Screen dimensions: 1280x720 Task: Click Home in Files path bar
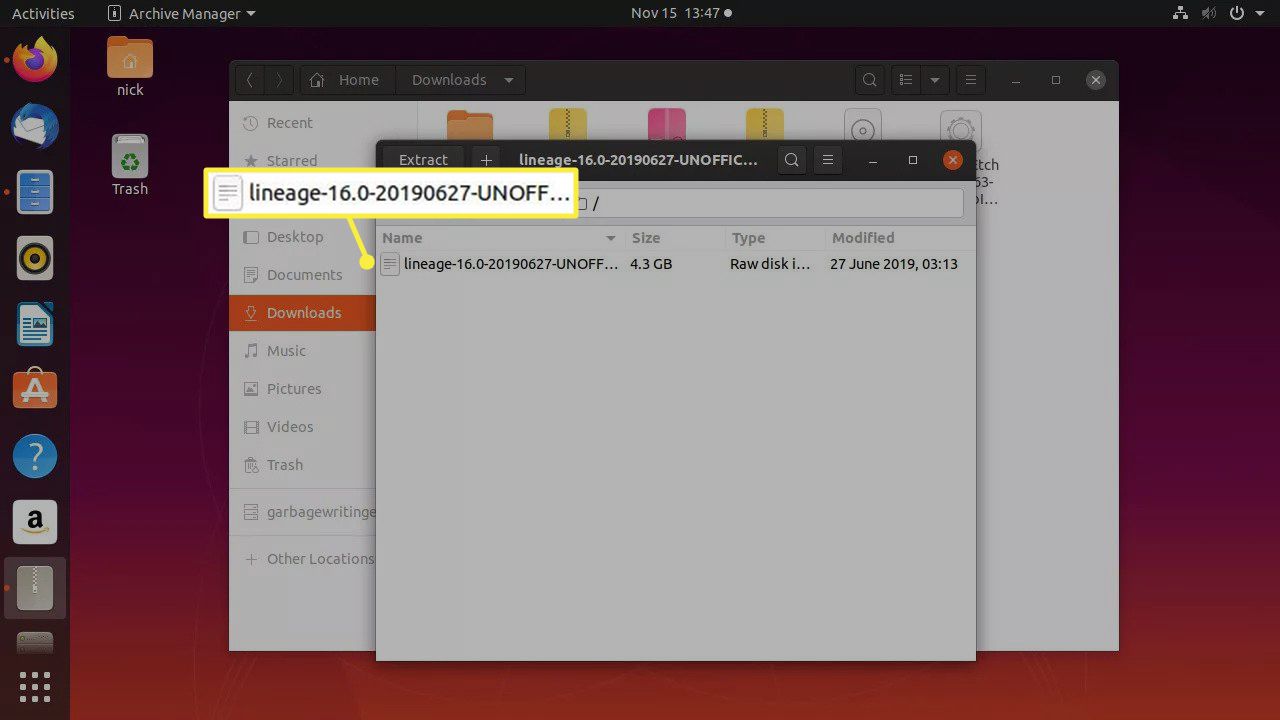pyautogui.click(x=346, y=80)
